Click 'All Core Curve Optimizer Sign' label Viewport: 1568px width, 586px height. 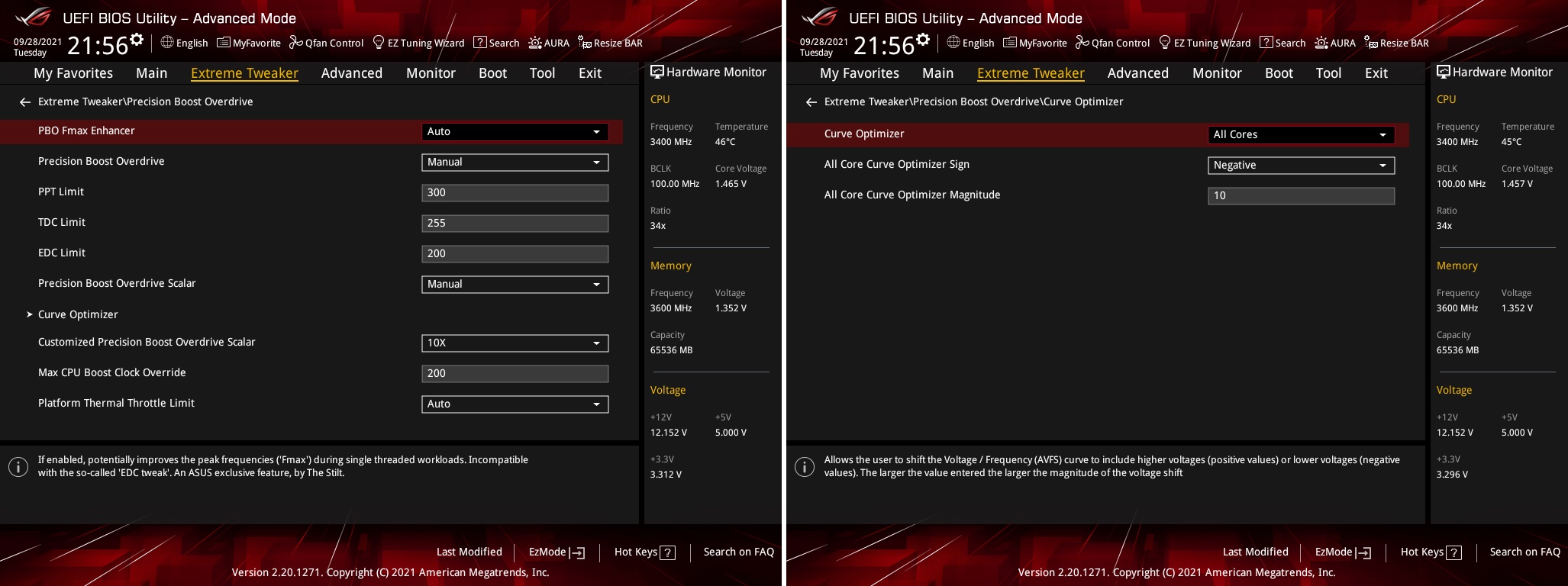[x=897, y=164]
